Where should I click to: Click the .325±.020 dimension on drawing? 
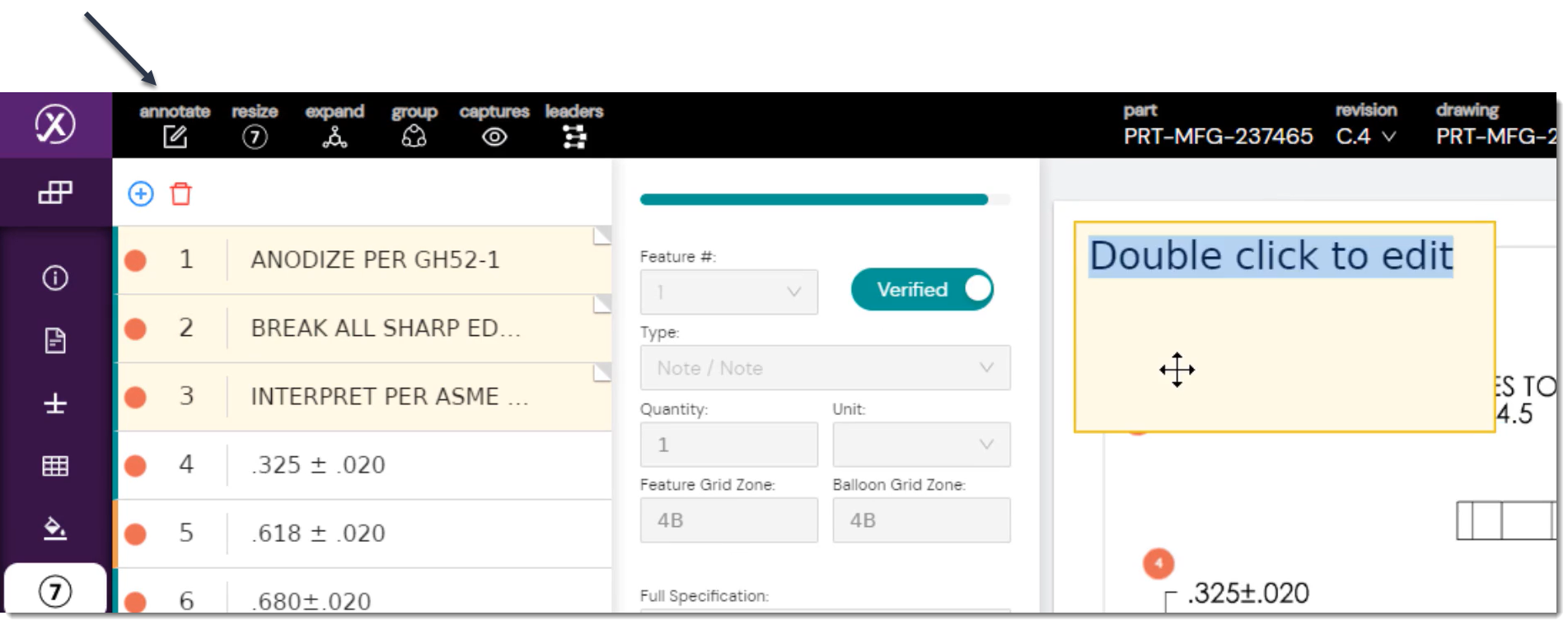(1247, 593)
